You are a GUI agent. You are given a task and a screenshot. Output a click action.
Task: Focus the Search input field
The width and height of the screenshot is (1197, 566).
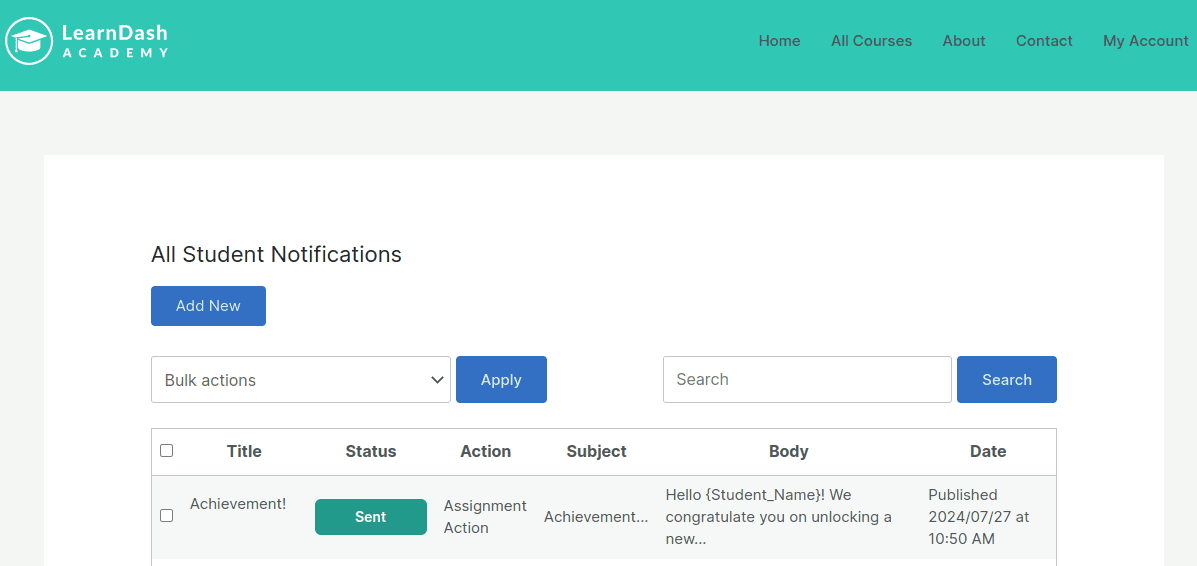(806, 380)
